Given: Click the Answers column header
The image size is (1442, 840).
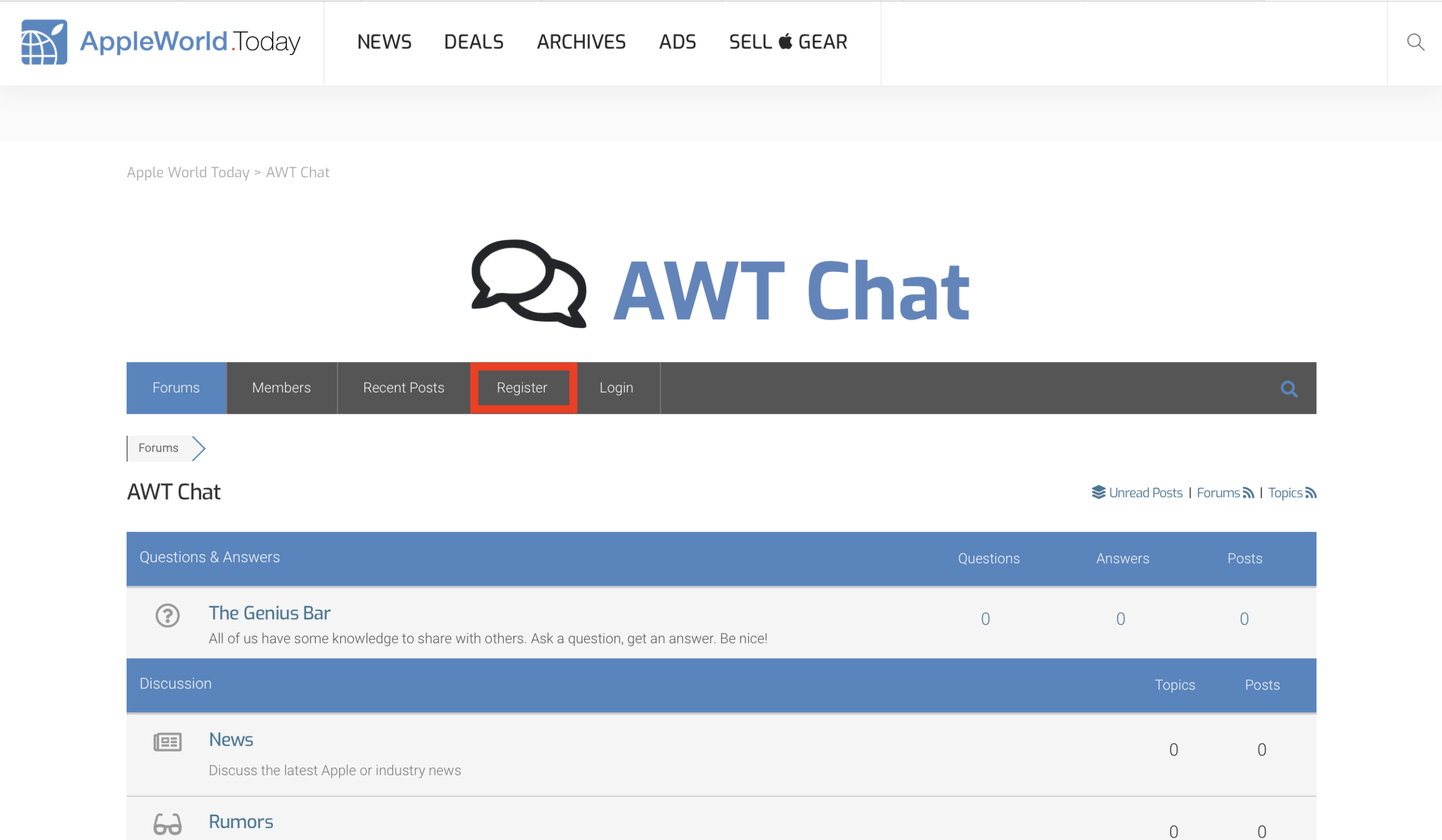Looking at the screenshot, I should [1122, 558].
